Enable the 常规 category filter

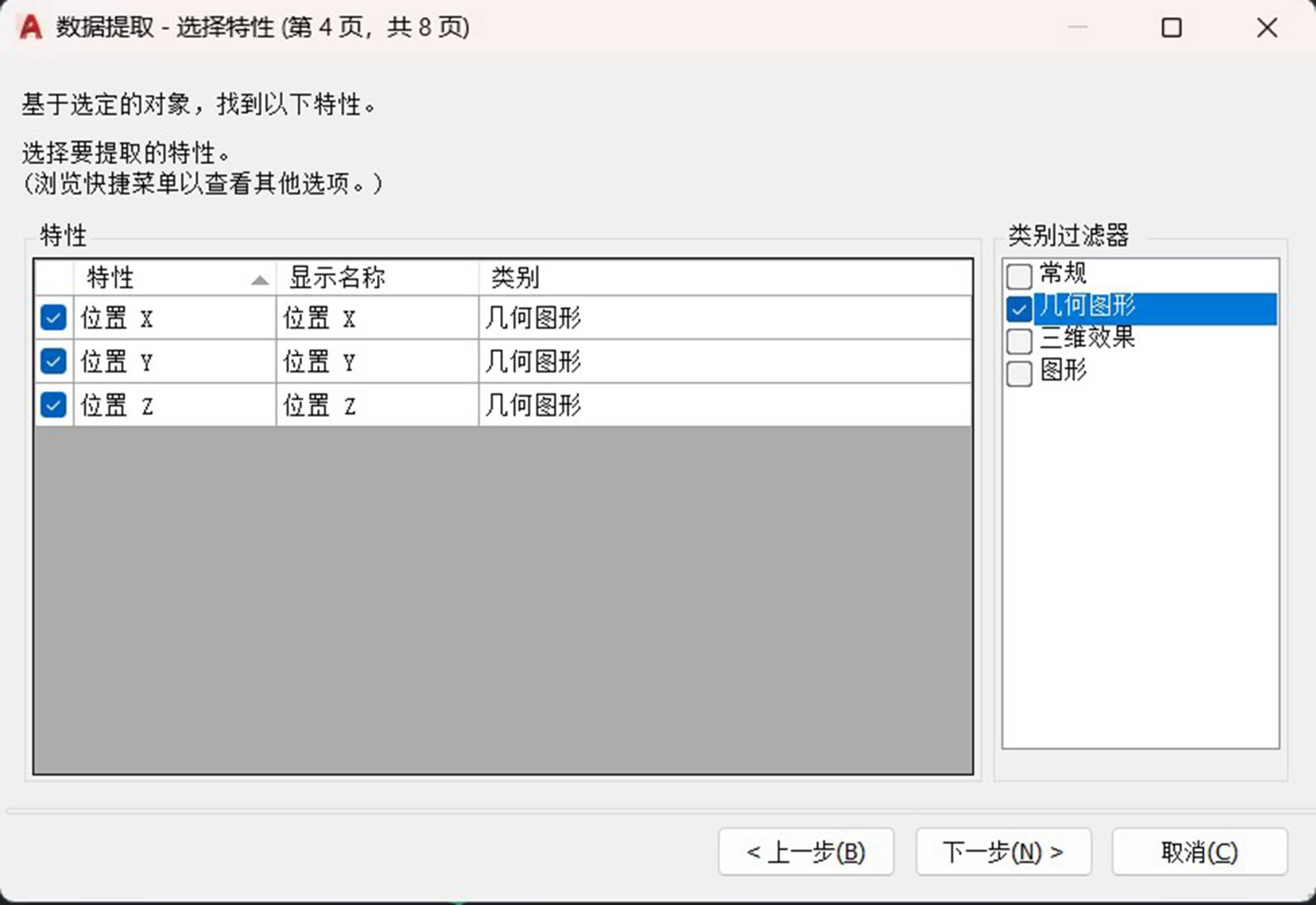(1019, 276)
